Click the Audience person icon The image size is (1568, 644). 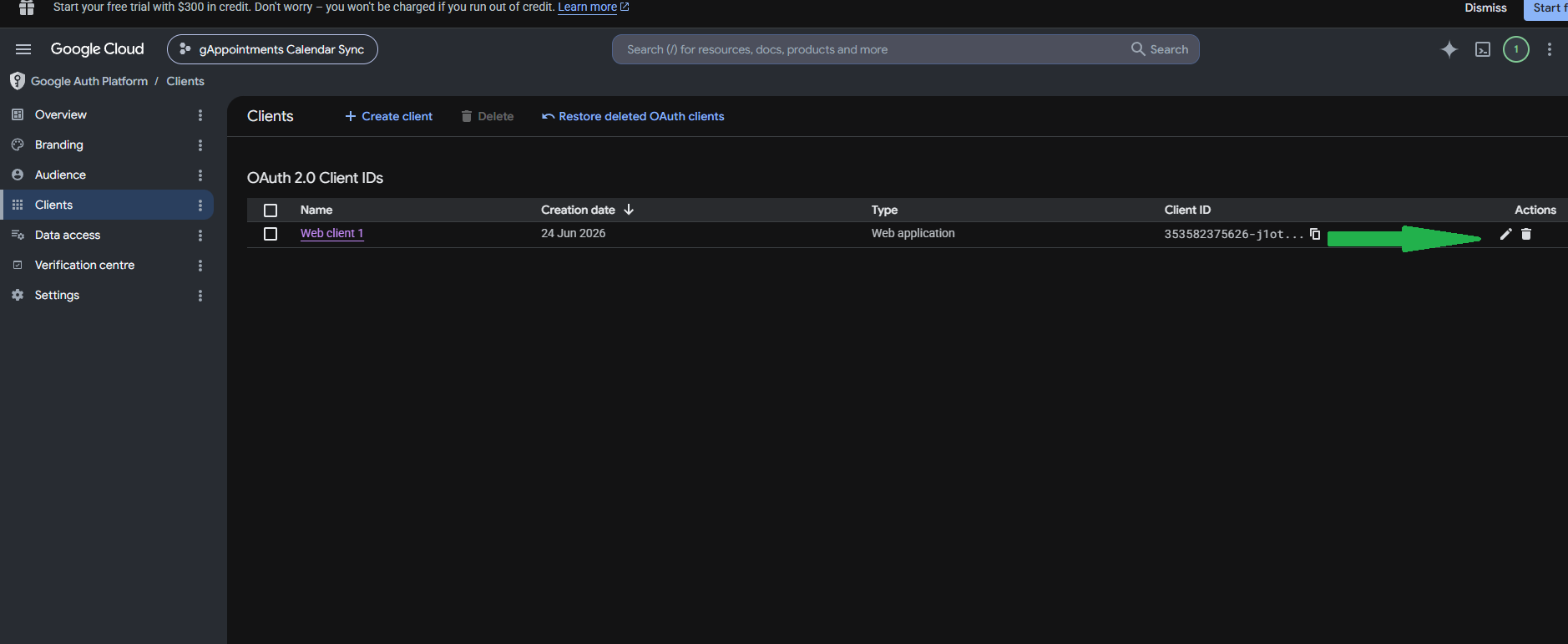click(18, 175)
